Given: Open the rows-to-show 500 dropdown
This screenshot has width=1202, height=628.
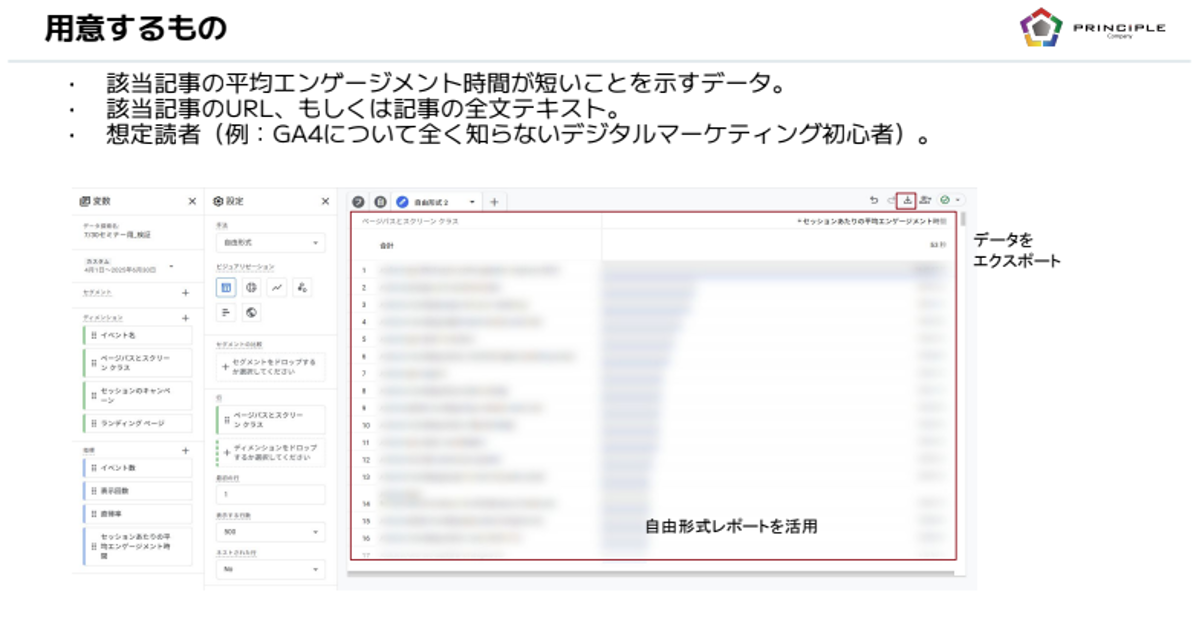Looking at the screenshot, I should coord(270,532).
